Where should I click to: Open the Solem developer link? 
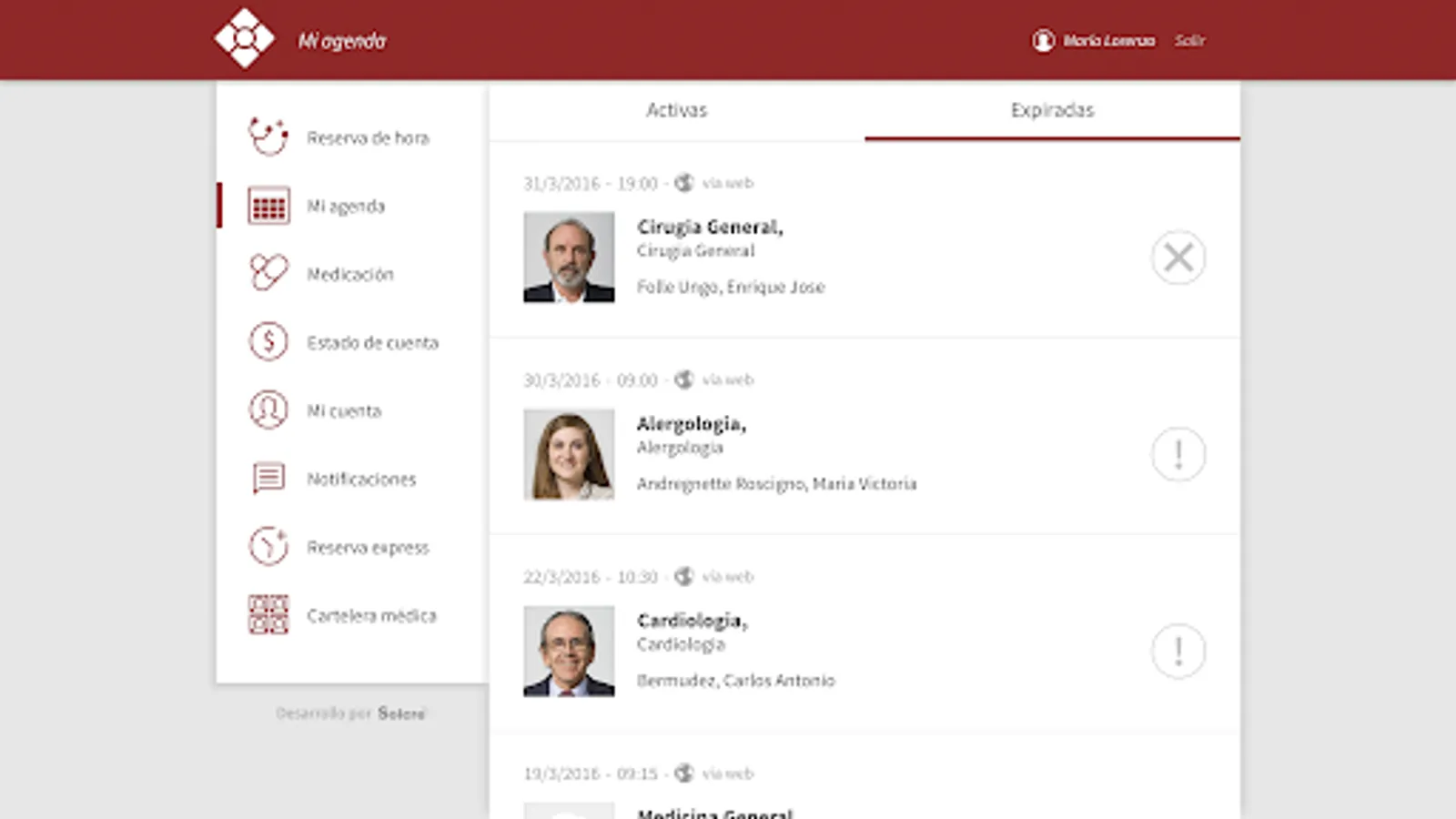[x=401, y=713]
